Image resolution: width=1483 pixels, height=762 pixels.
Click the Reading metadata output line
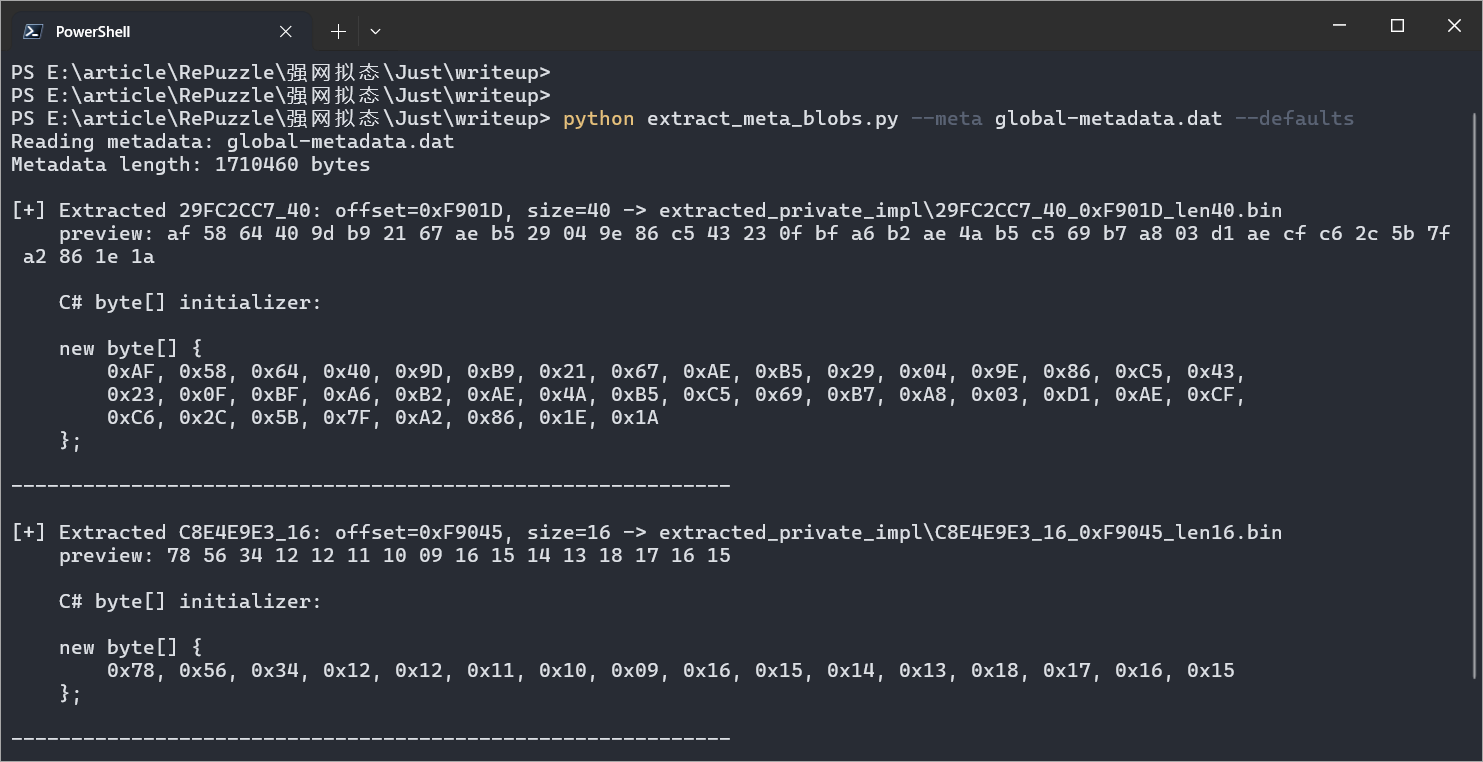232,141
